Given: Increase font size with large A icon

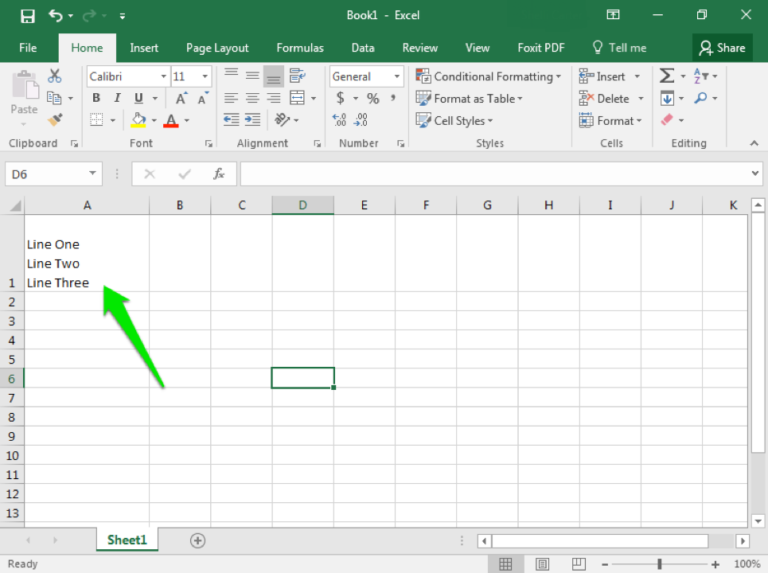Looking at the screenshot, I should point(181,98).
